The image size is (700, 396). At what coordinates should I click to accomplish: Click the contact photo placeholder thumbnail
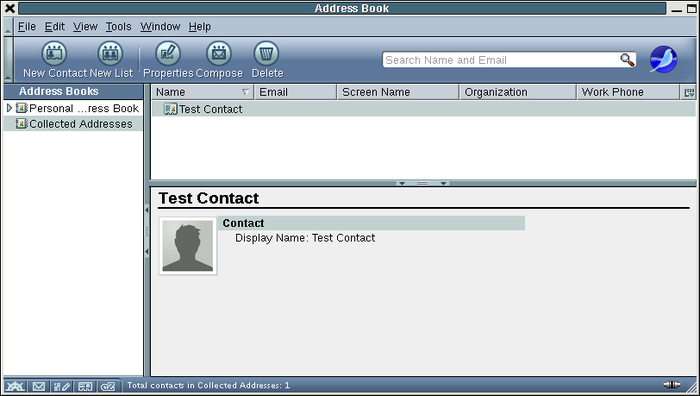188,246
